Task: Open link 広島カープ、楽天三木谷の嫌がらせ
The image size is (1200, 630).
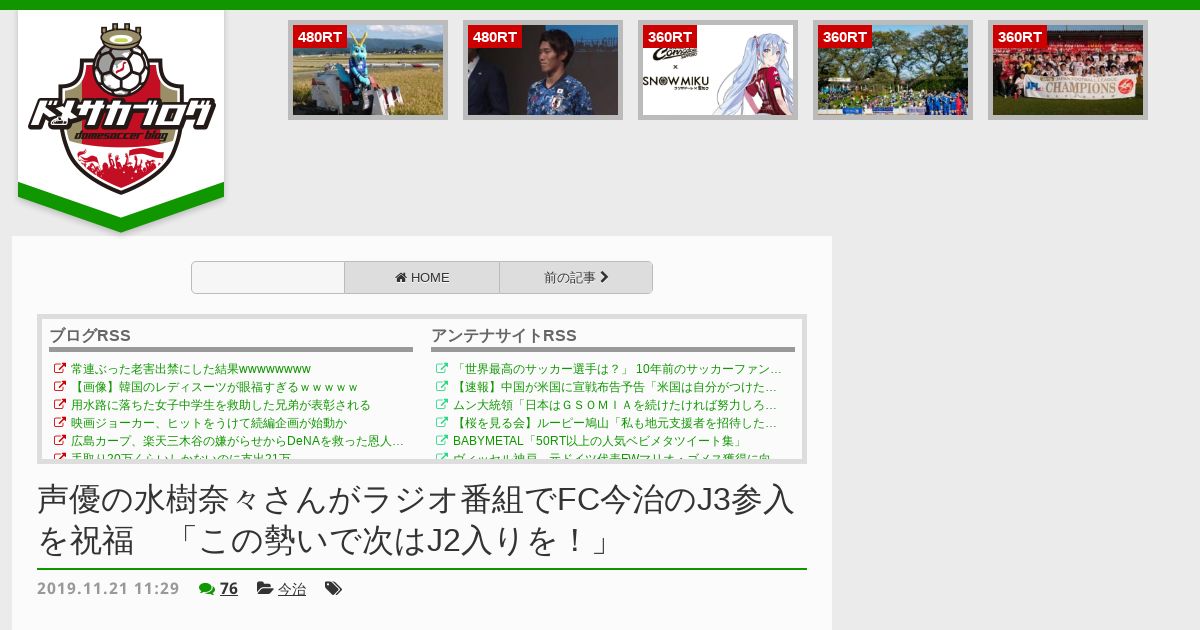Action: (237, 441)
